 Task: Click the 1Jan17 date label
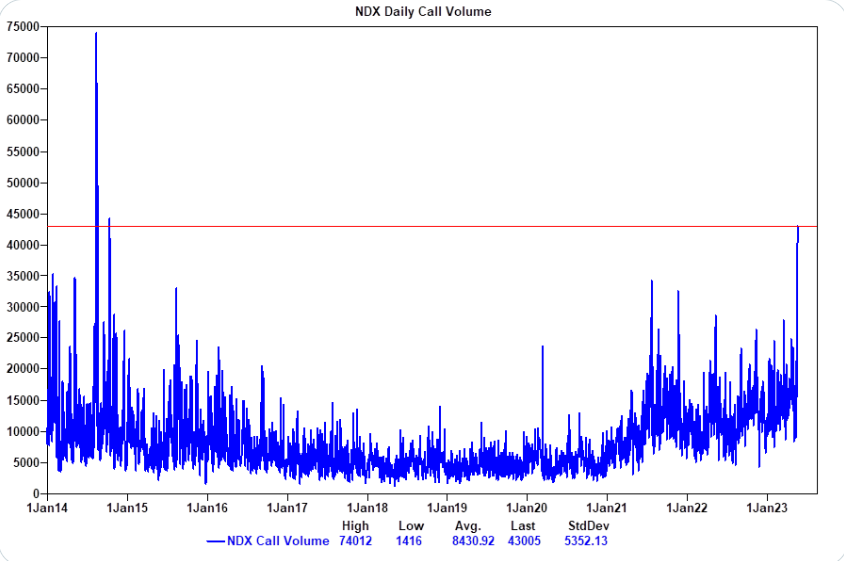coord(287,508)
